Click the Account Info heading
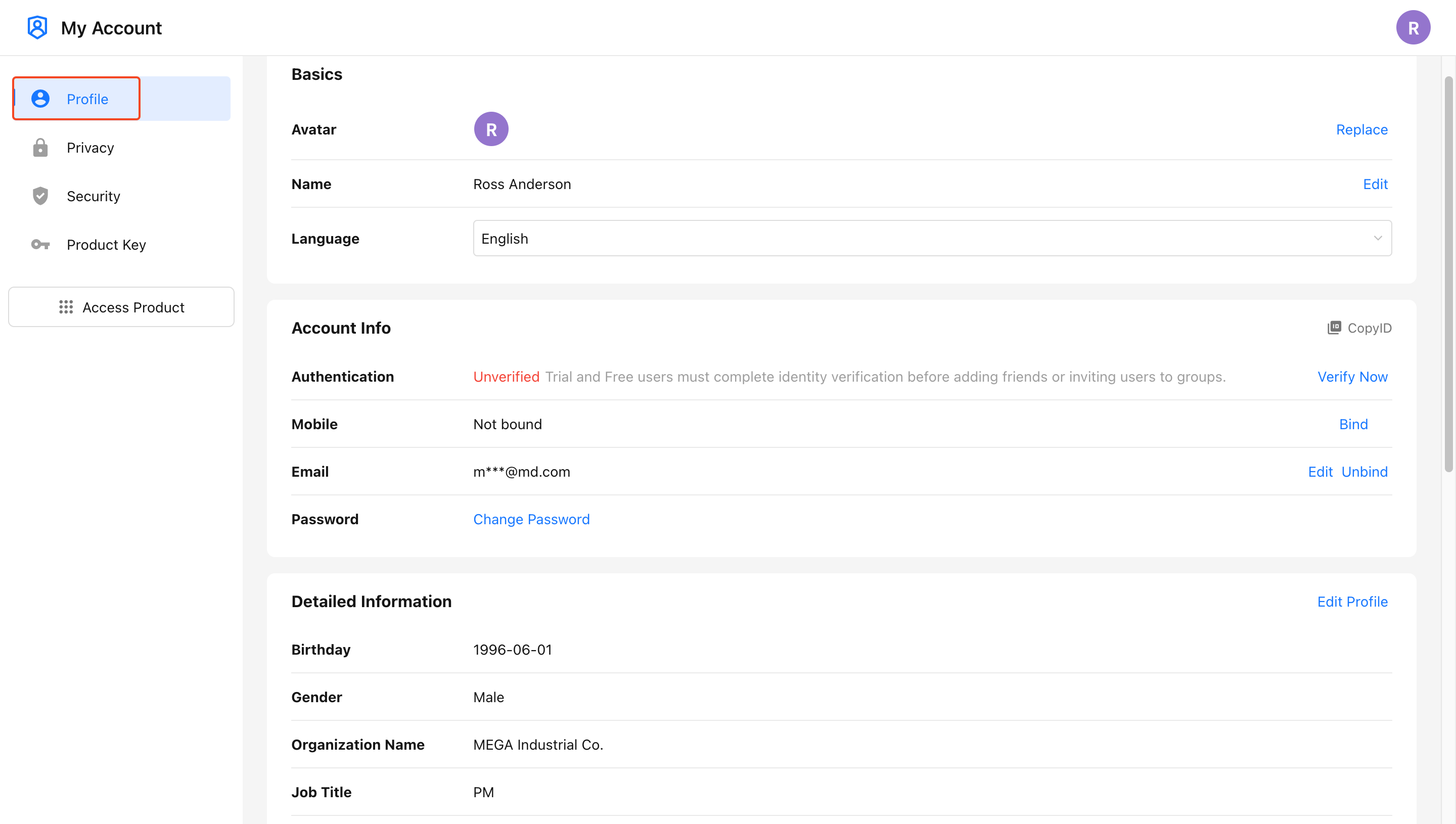 click(341, 328)
